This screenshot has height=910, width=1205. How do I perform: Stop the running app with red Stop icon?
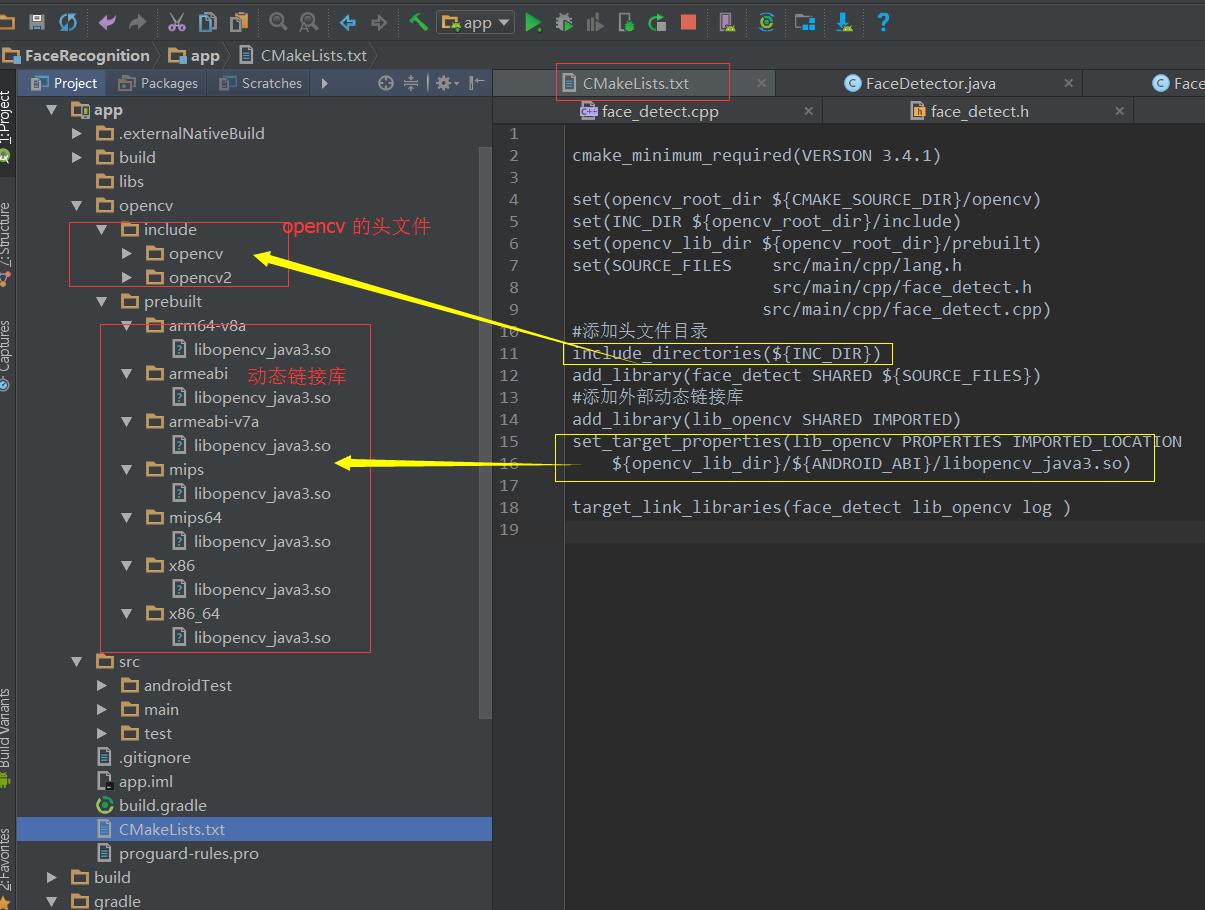[688, 21]
